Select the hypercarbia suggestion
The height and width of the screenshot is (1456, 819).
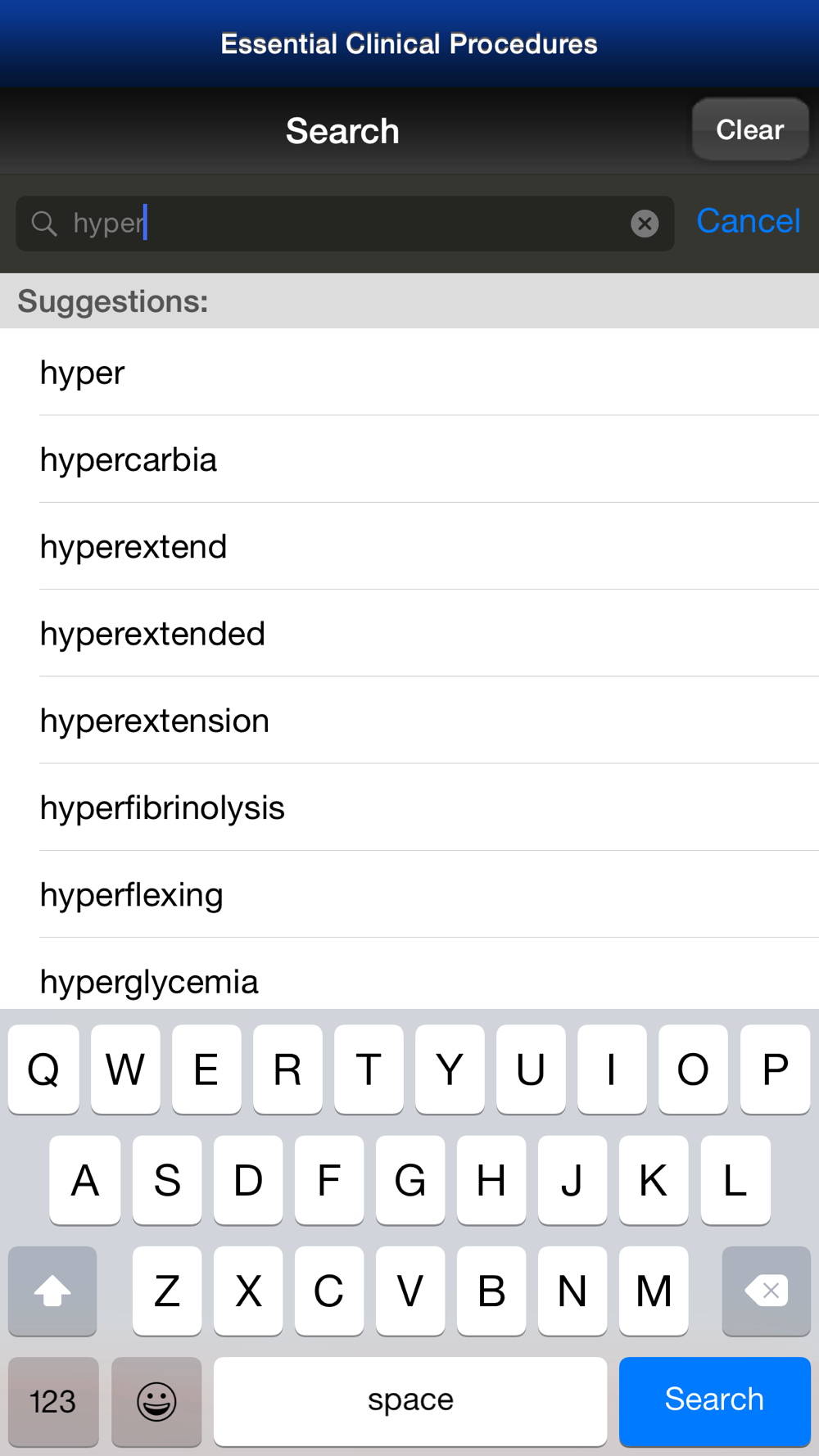pos(409,459)
